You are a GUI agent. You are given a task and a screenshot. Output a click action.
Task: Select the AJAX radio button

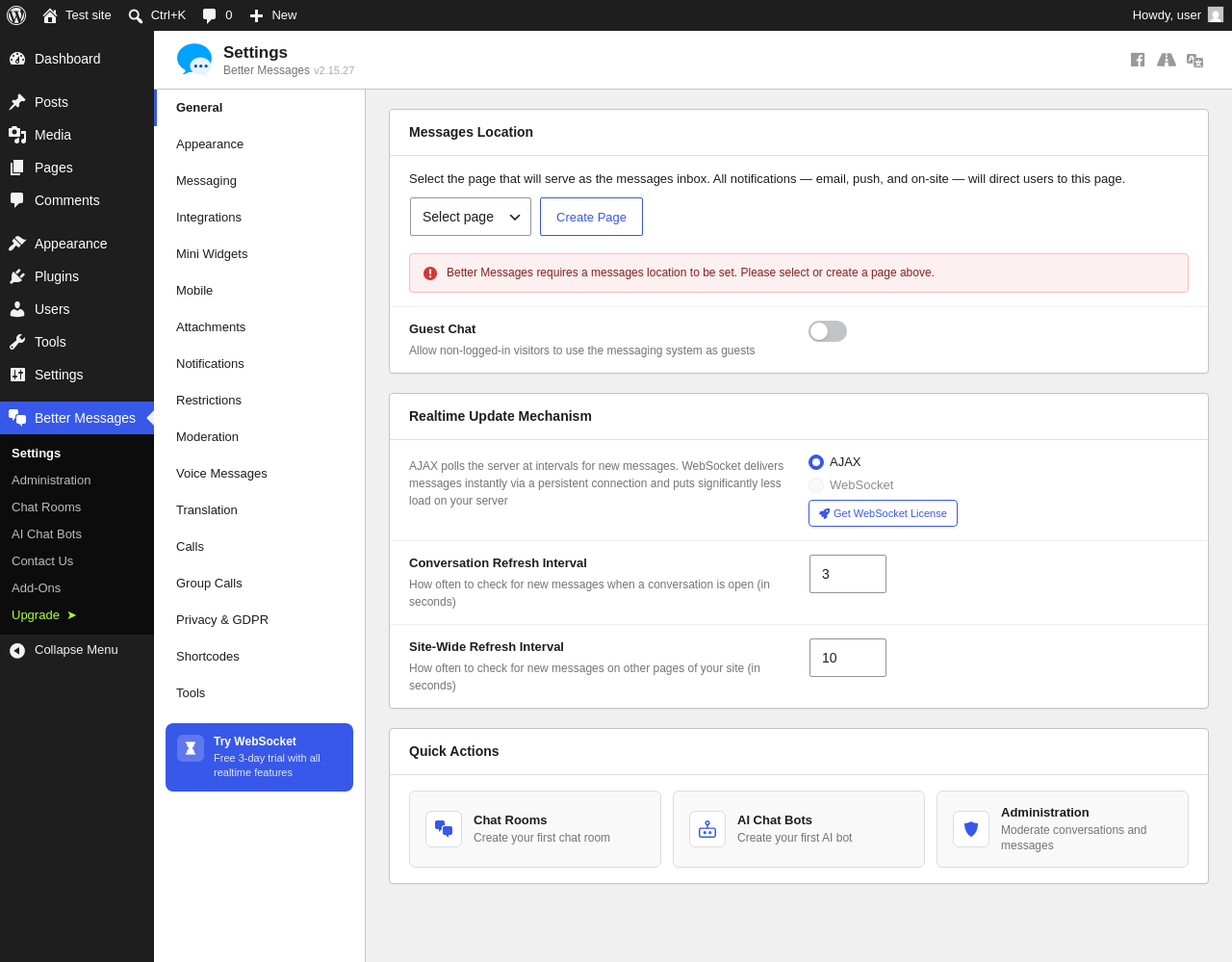click(x=816, y=462)
